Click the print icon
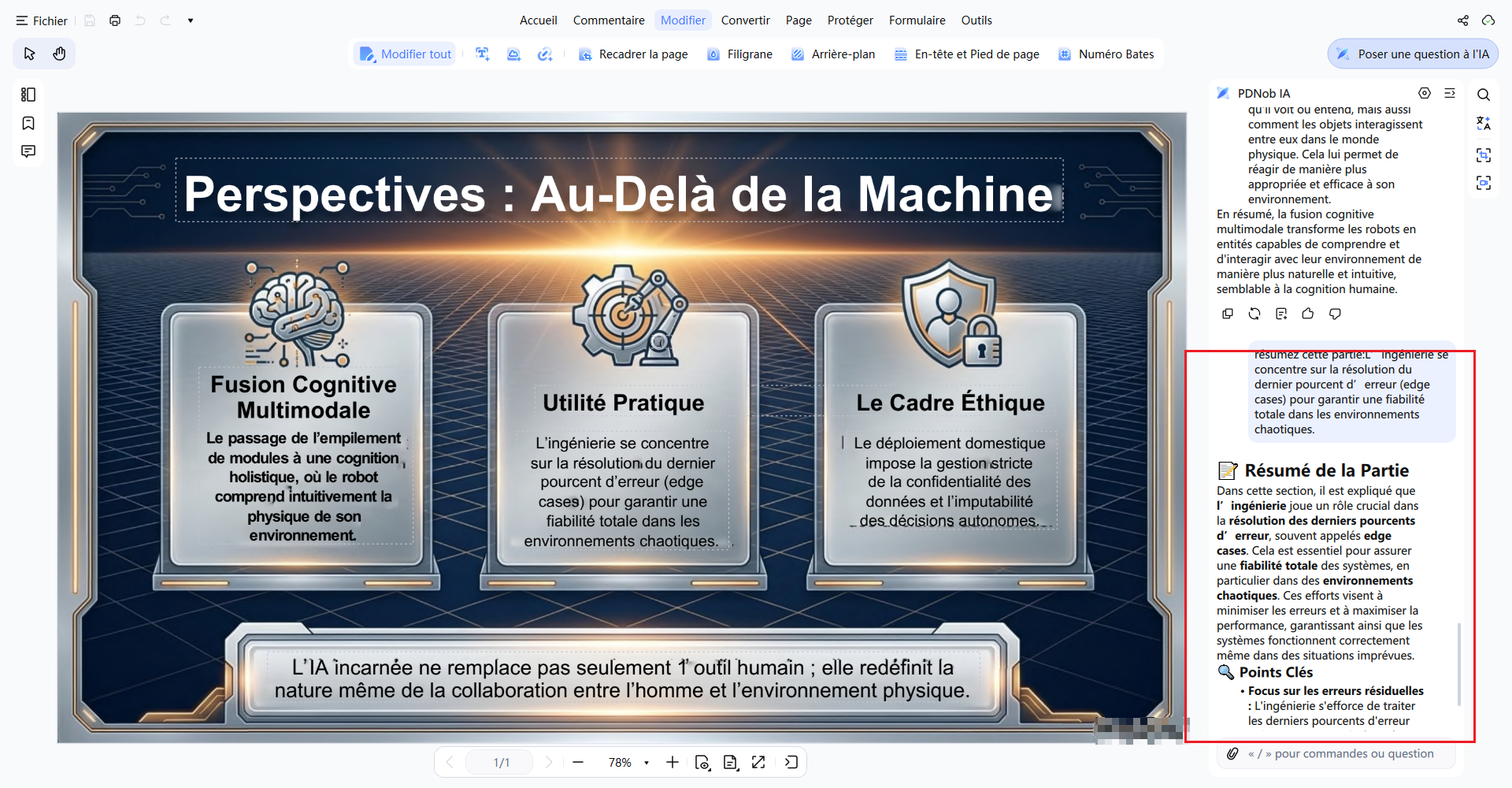This screenshot has height=788, width=1512. coord(115,20)
